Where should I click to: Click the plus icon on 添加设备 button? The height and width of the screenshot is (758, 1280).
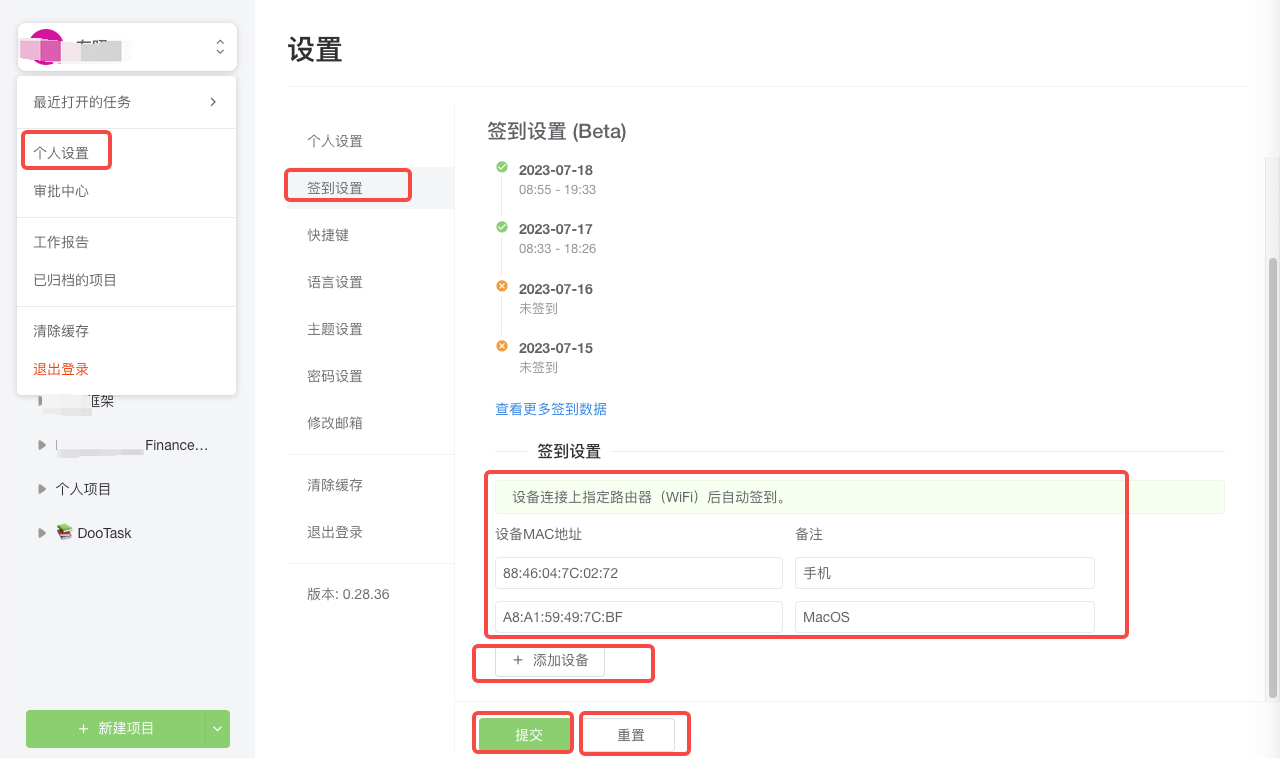coord(516,660)
